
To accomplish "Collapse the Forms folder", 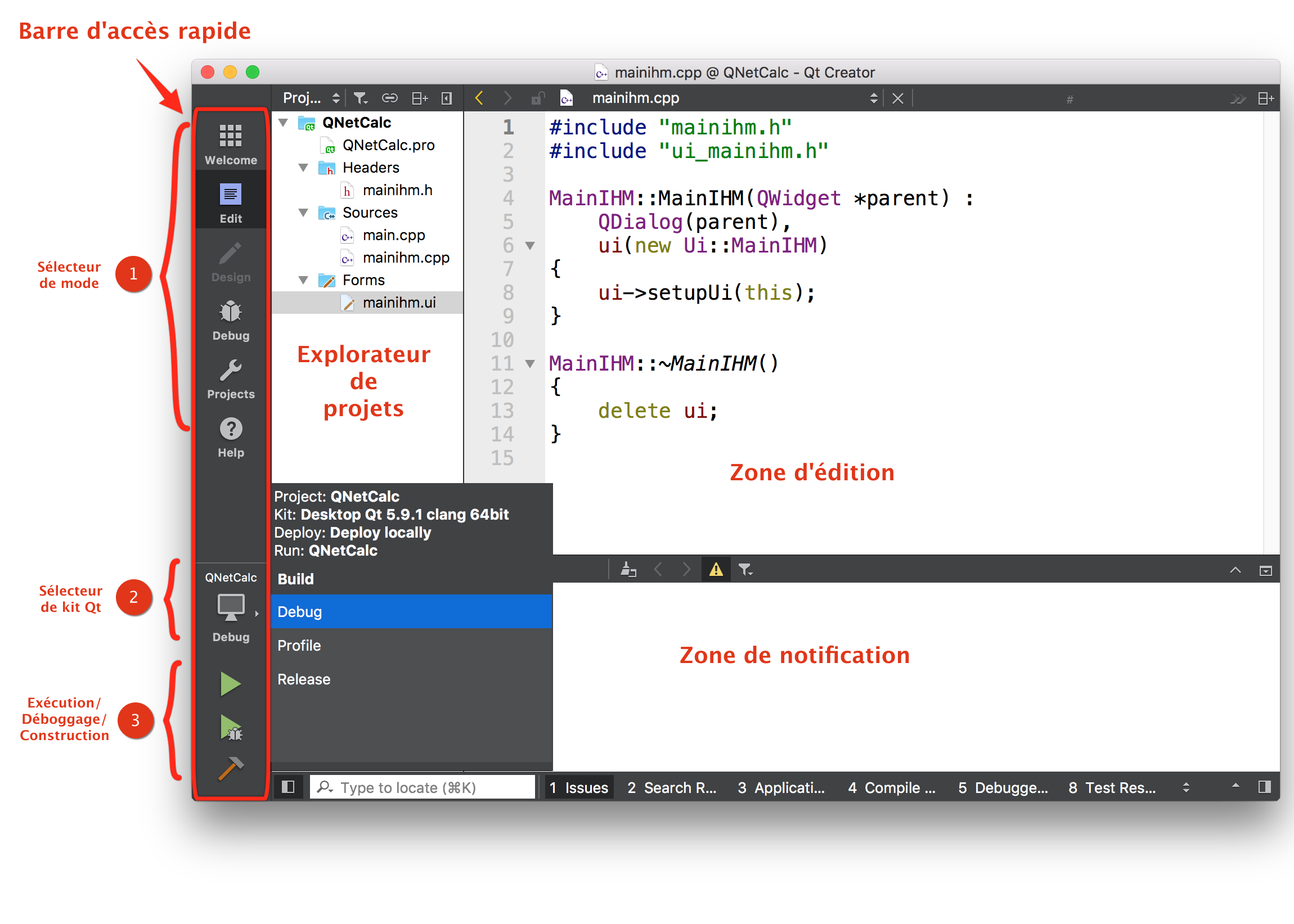I will 304,280.
